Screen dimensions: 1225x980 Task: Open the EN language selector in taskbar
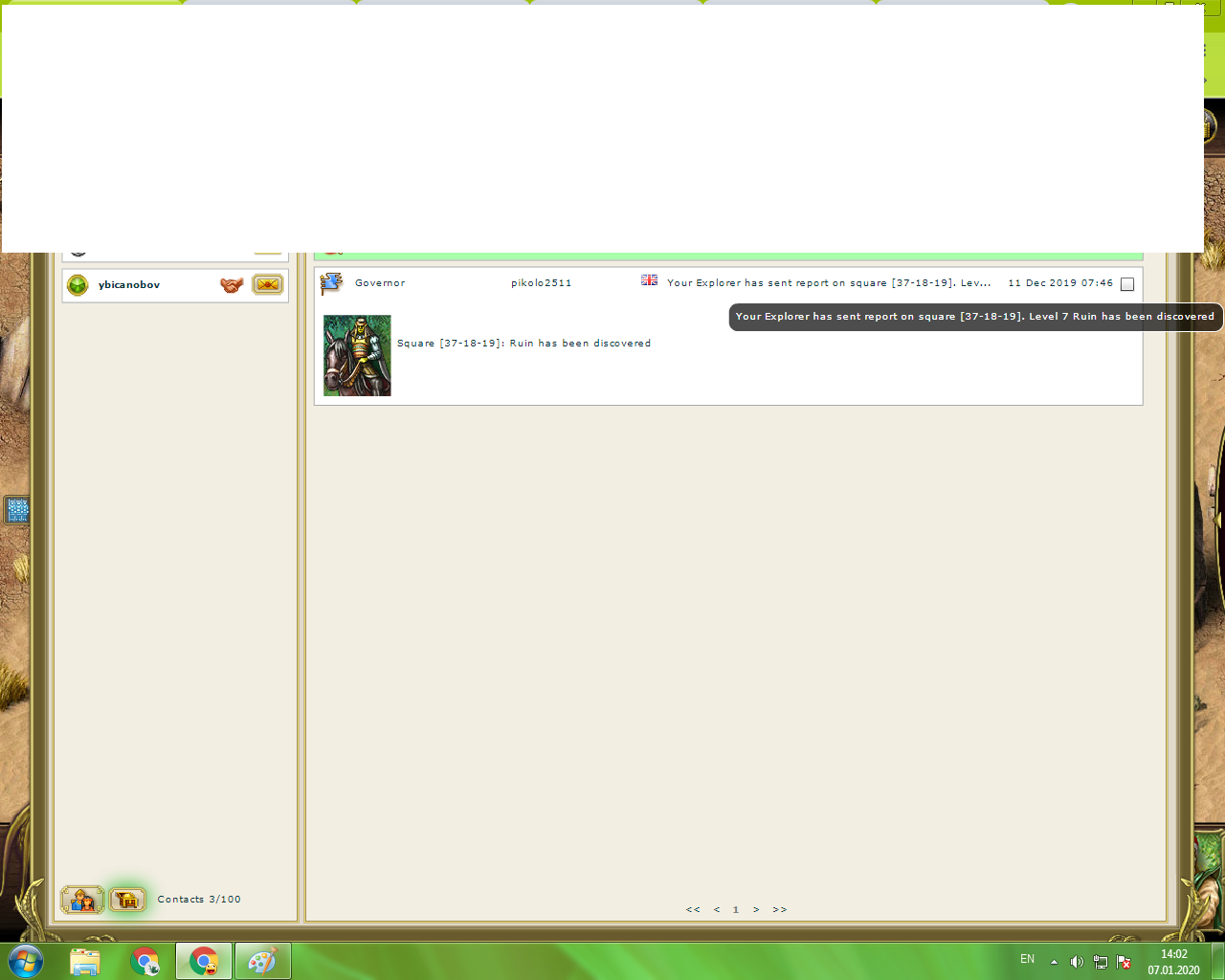pyautogui.click(x=1027, y=959)
